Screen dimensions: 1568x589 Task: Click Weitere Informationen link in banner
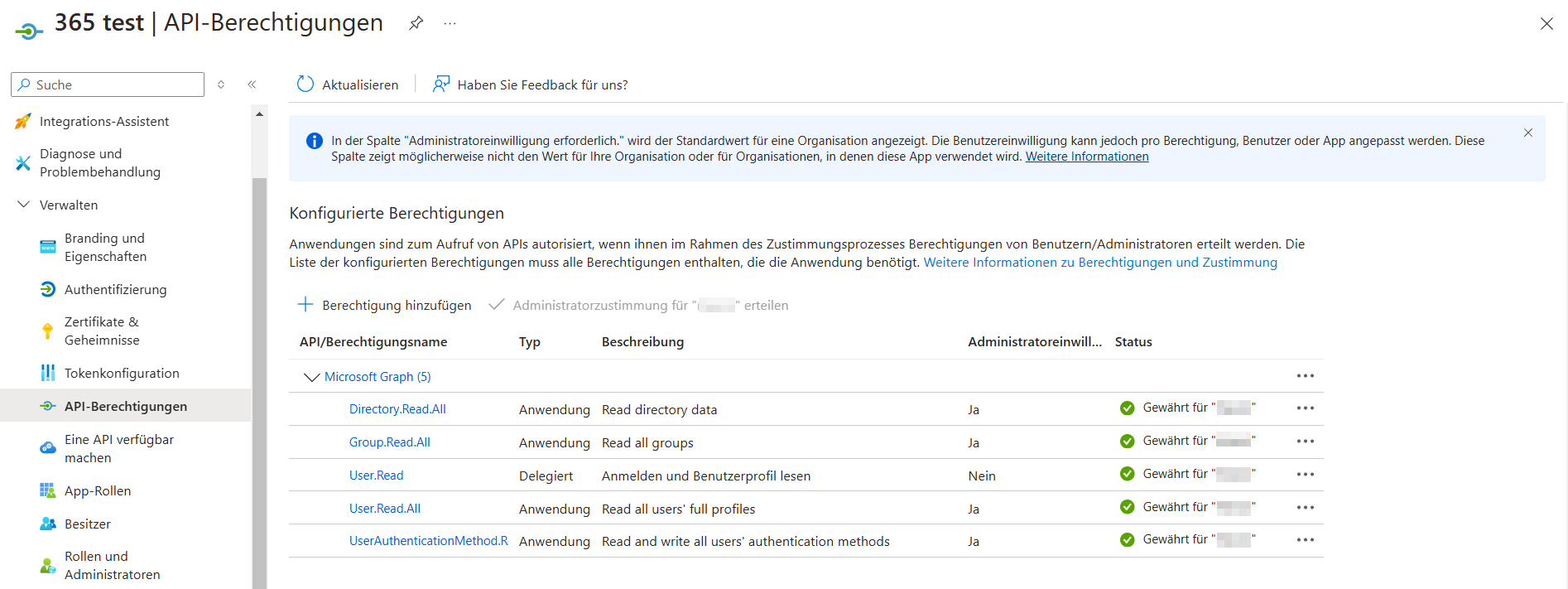(1087, 157)
